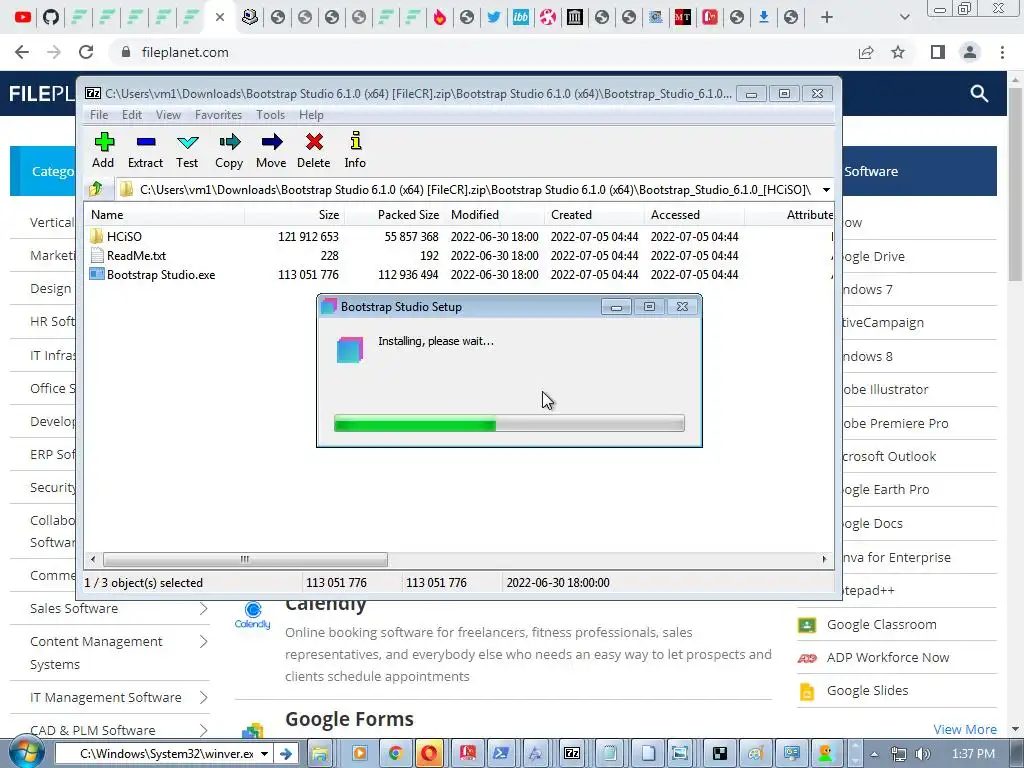Image resolution: width=1024 pixels, height=768 pixels.
Task: Open the Edit menu in 7-Zip
Action: [x=131, y=115]
